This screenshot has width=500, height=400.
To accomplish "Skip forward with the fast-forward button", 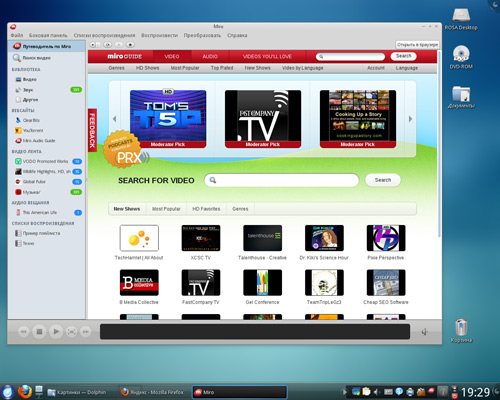I will coord(86,331).
